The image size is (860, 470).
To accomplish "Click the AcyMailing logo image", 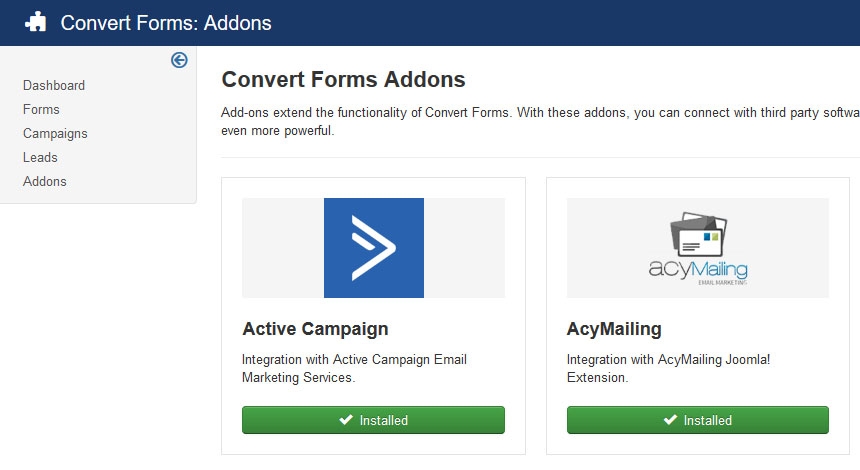I will 698,248.
